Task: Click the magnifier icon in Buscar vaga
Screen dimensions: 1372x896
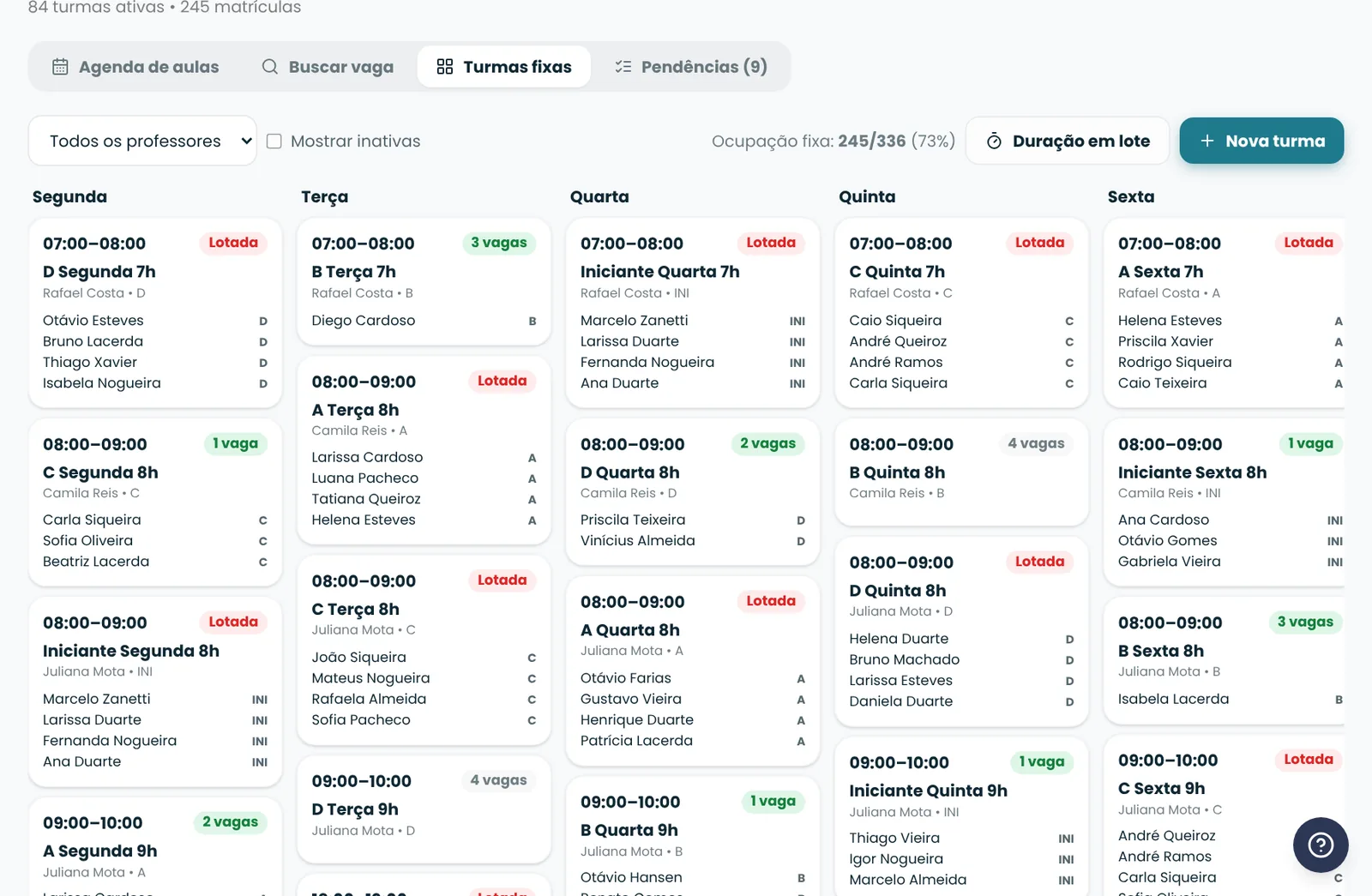Action: point(270,67)
